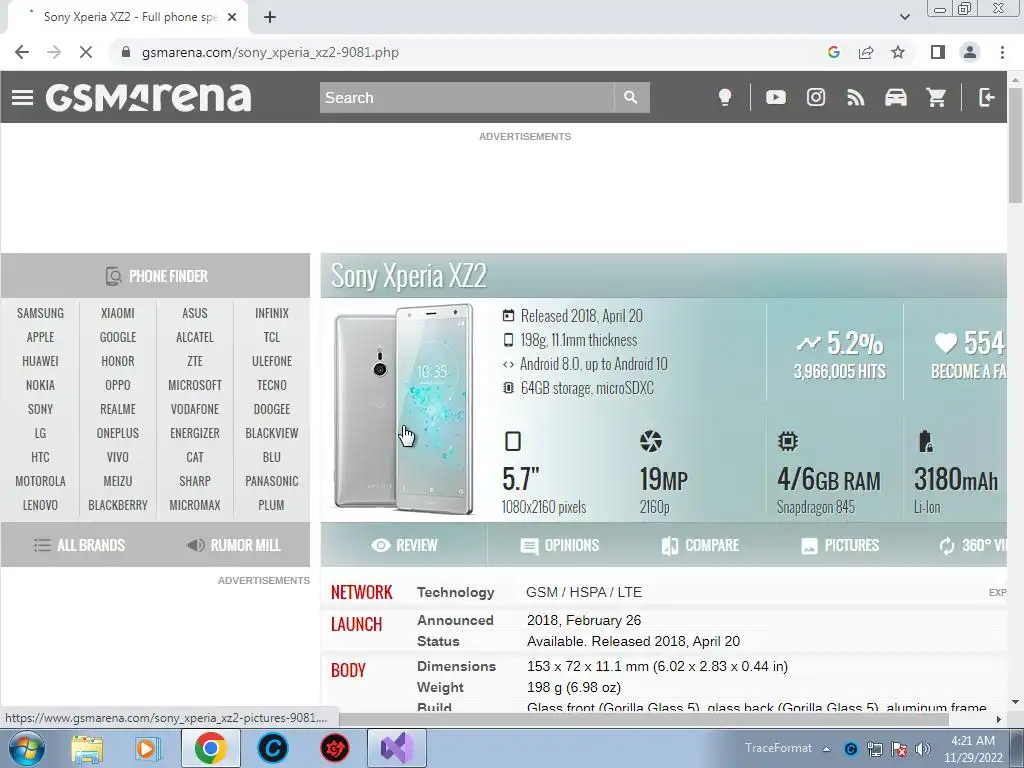Bookmark this page with star icon
This screenshot has width=1024, height=768.
click(898, 52)
